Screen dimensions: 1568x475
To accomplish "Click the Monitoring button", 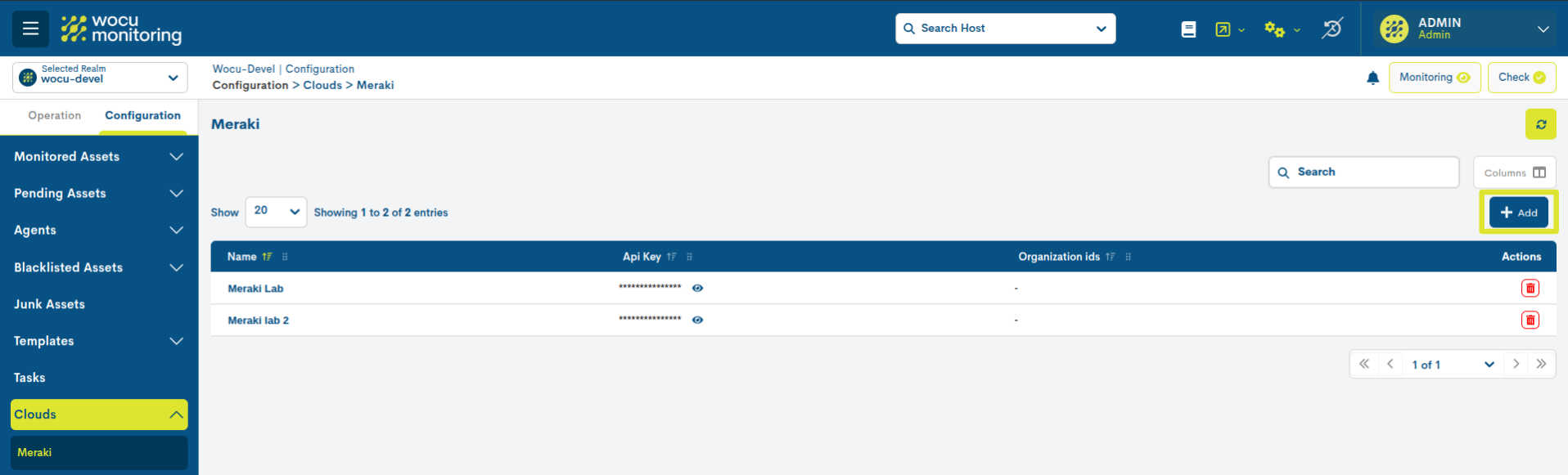I will (x=1434, y=78).
